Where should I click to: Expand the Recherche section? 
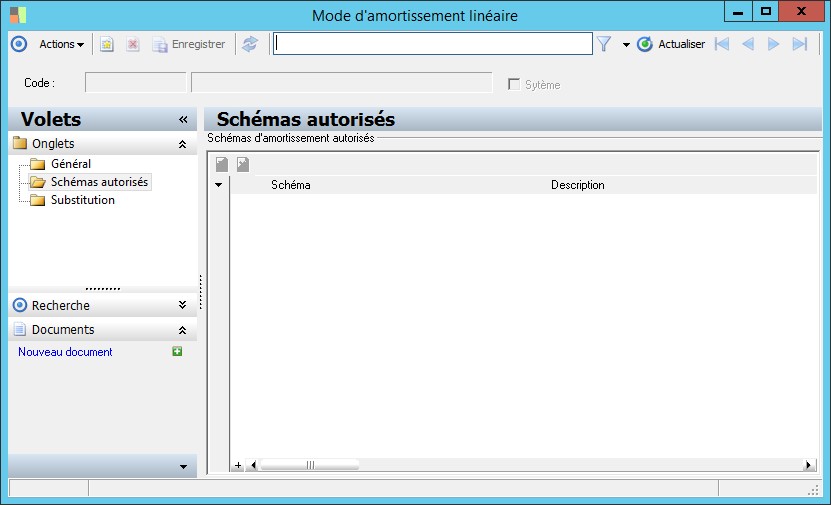point(182,305)
